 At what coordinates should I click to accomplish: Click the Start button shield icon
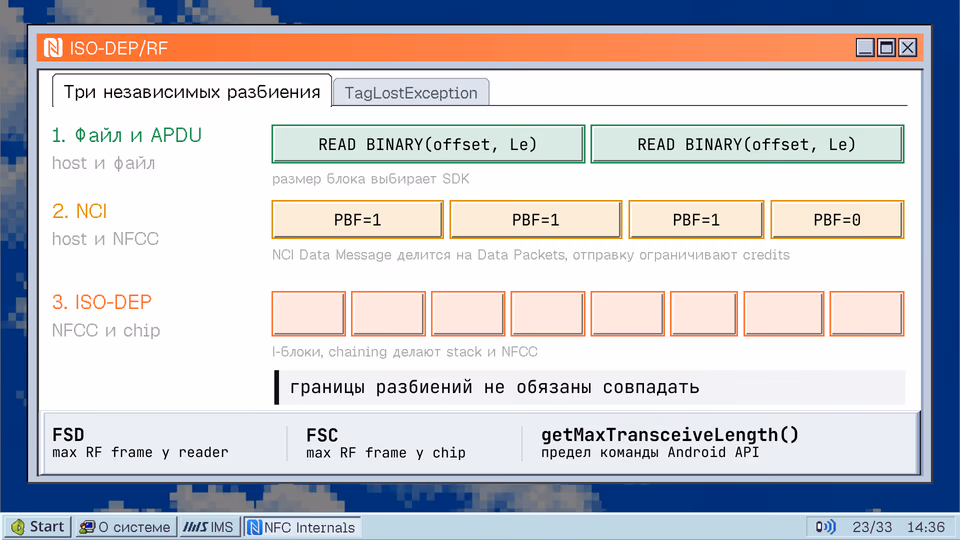[x=18, y=527]
